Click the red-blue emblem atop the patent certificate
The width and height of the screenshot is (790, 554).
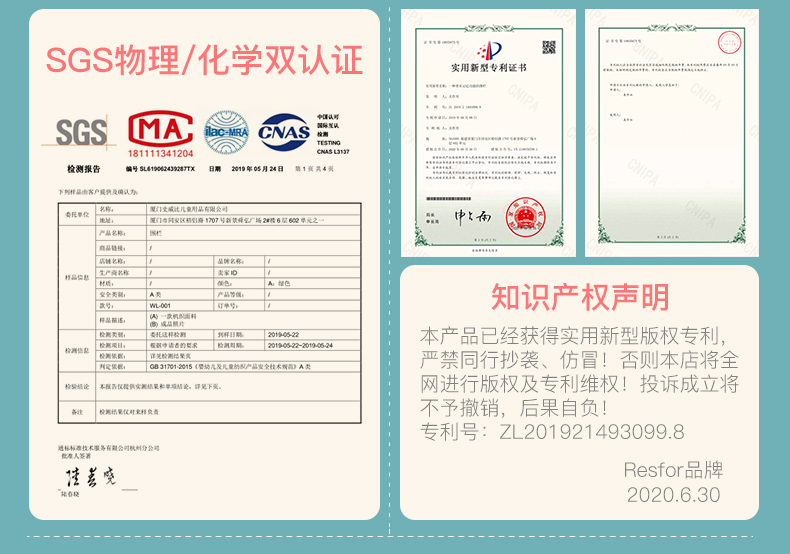tap(489, 50)
